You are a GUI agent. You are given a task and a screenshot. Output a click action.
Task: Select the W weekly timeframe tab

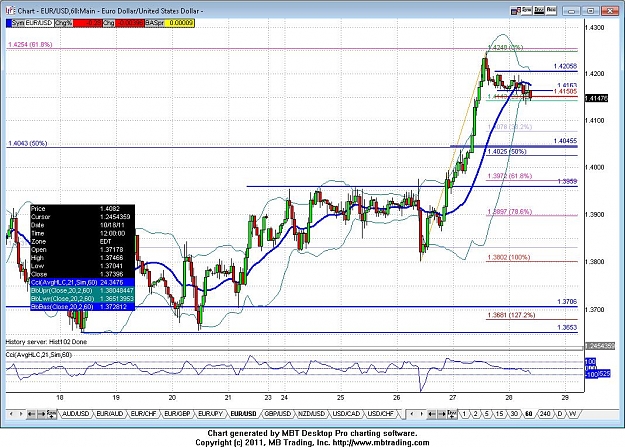pos(572,414)
